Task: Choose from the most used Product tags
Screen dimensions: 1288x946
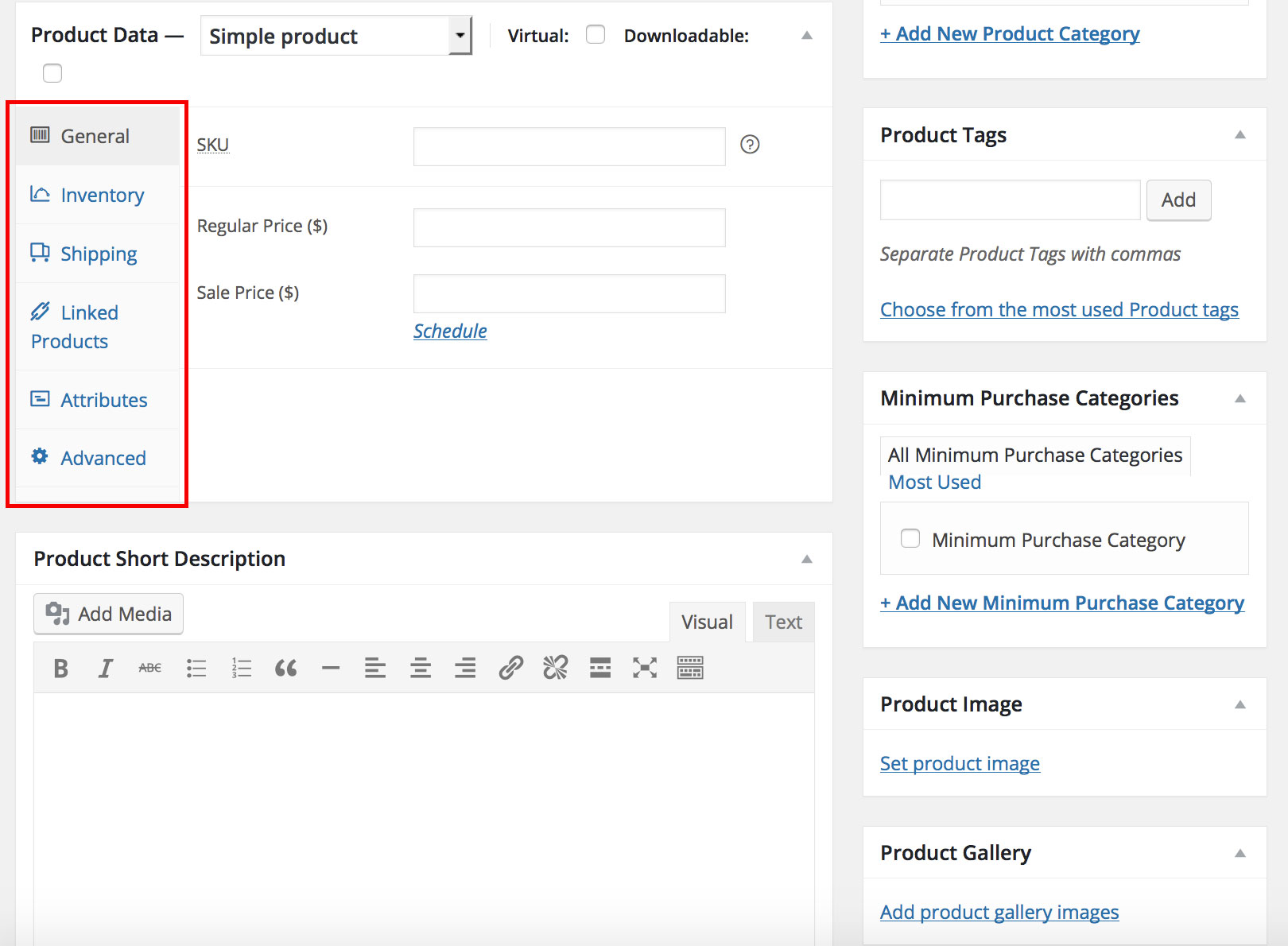Action: (1059, 309)
